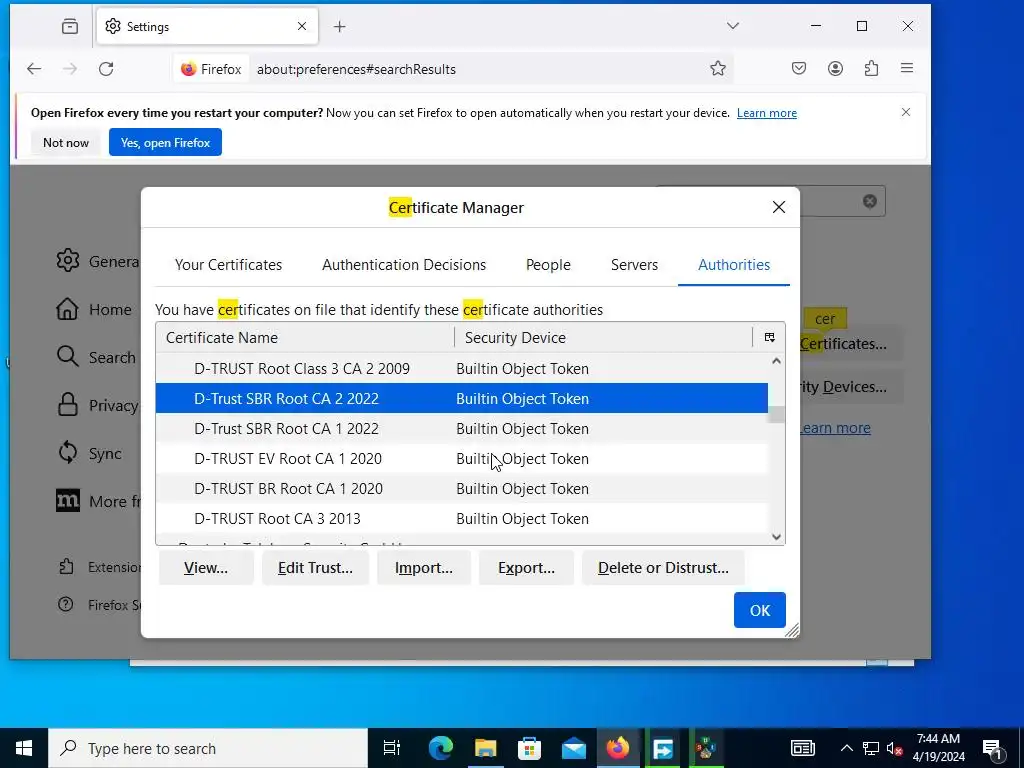Select D-TRUST Root CA 3 2013 row
This screenshot has width=1024, height=768.
[462, 519]
